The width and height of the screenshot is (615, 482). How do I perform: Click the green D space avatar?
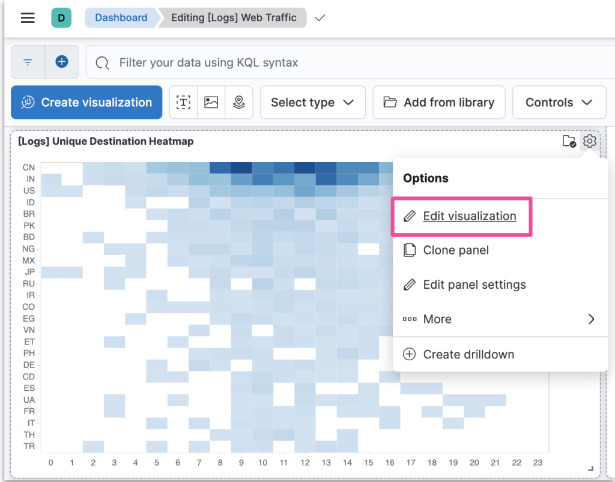pos(61,18)
